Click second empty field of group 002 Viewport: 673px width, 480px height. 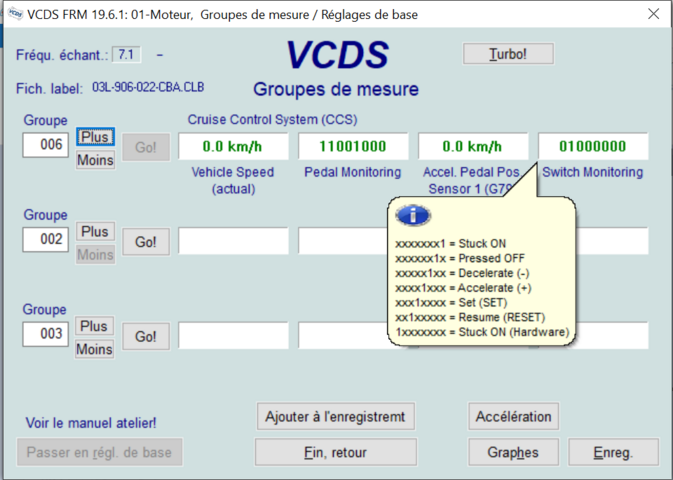click(343, 241)
